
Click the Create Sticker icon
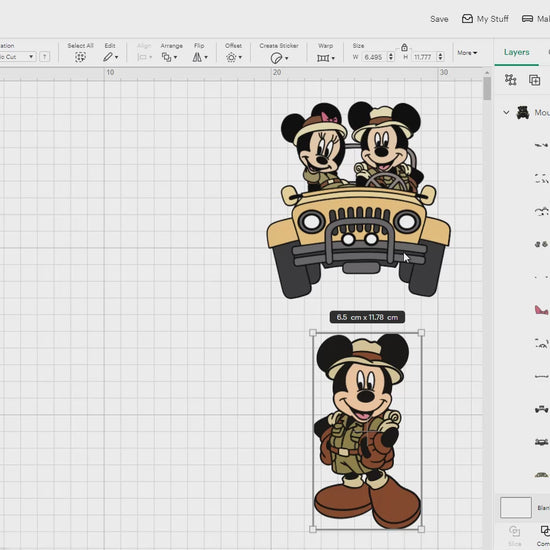276,58
